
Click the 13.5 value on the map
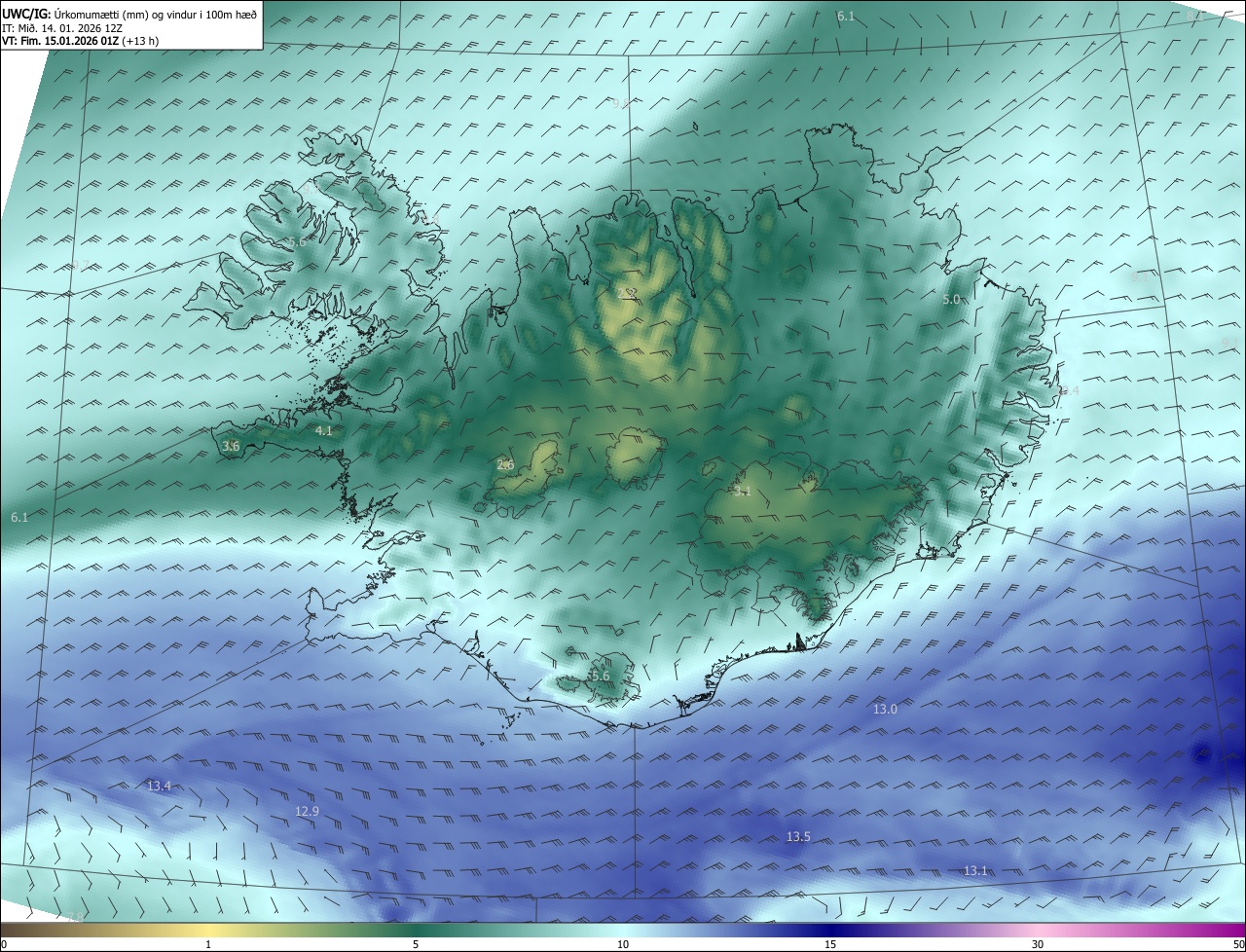tap(798, 837)
